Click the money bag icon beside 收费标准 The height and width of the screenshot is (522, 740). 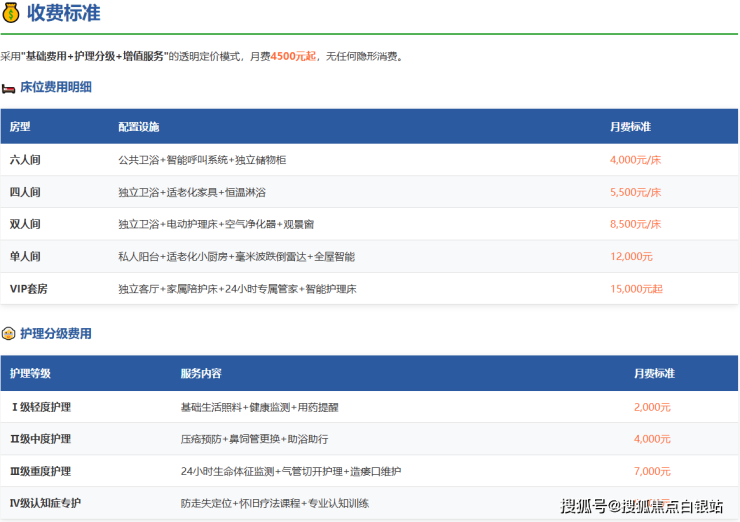click(x=12, y=14)
